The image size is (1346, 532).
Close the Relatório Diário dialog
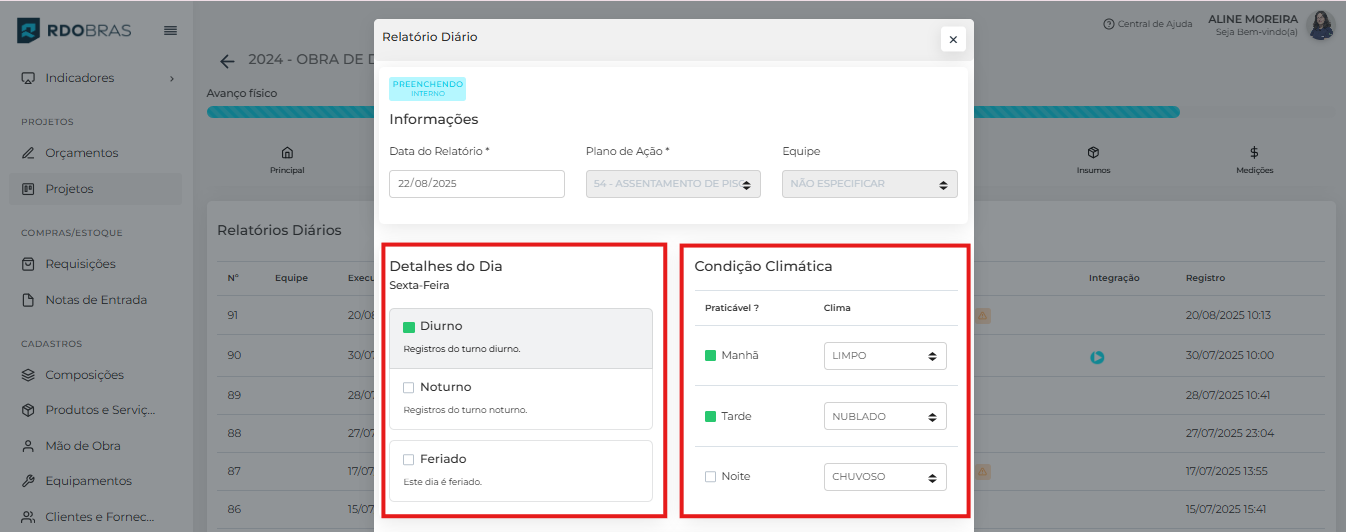[953, 39]
